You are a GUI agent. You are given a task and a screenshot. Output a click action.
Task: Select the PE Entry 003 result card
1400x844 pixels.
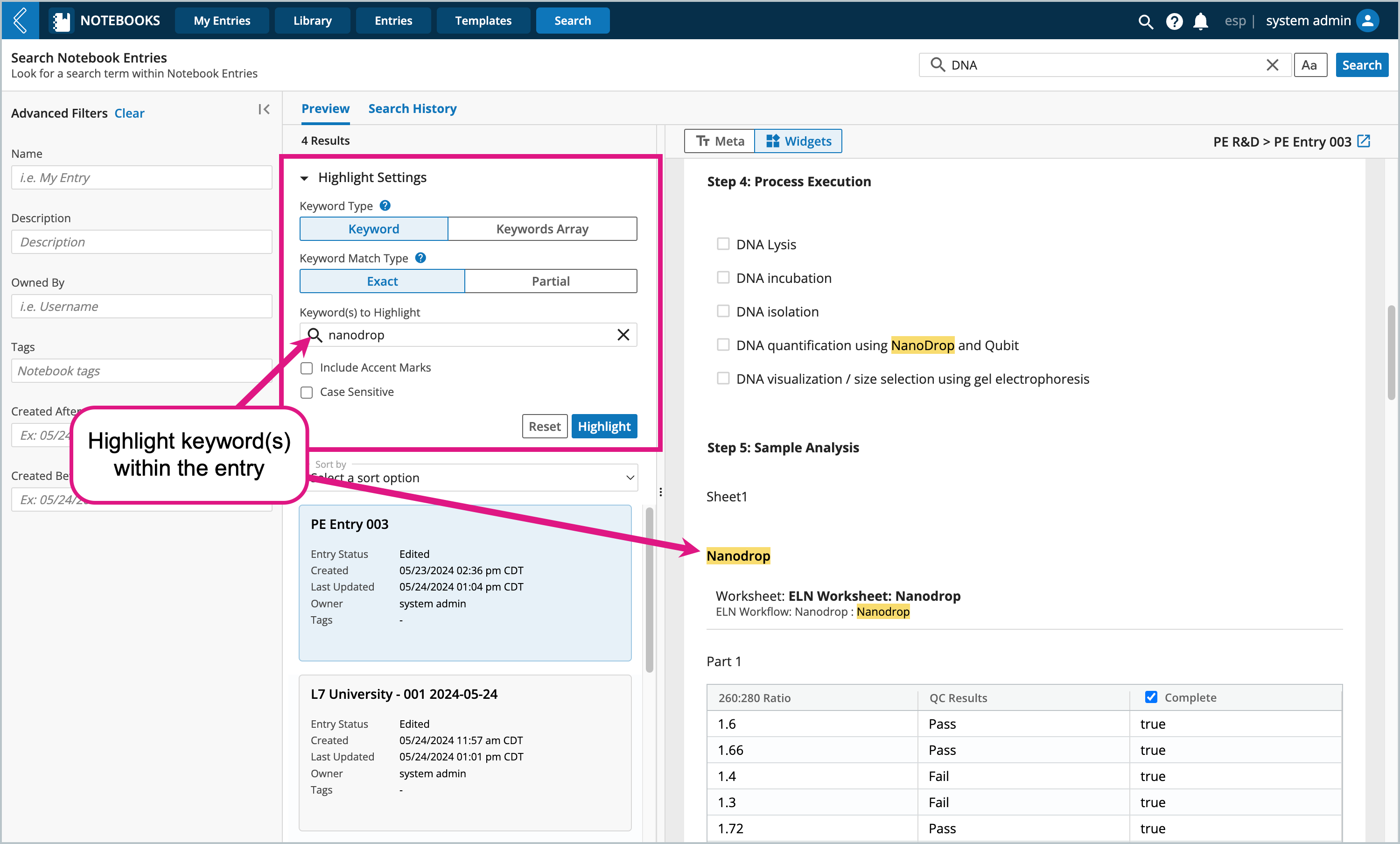click(465, 583)
